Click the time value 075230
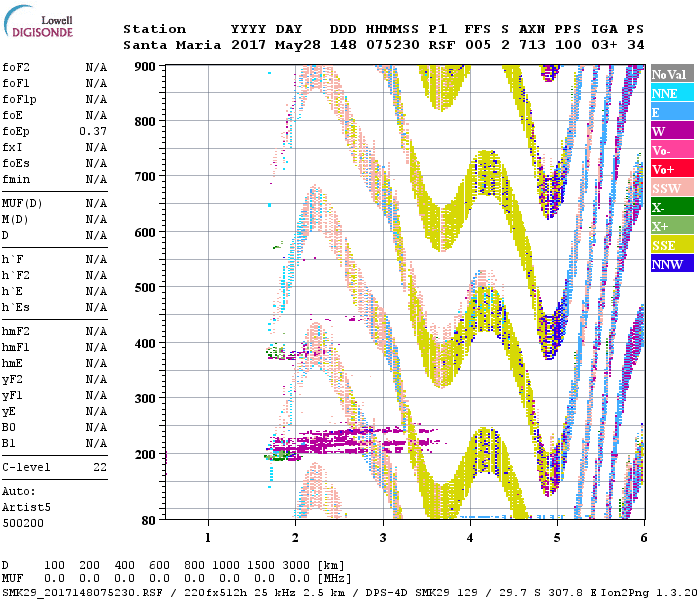This screenshot has height=600, width=700. click(393, 45)
